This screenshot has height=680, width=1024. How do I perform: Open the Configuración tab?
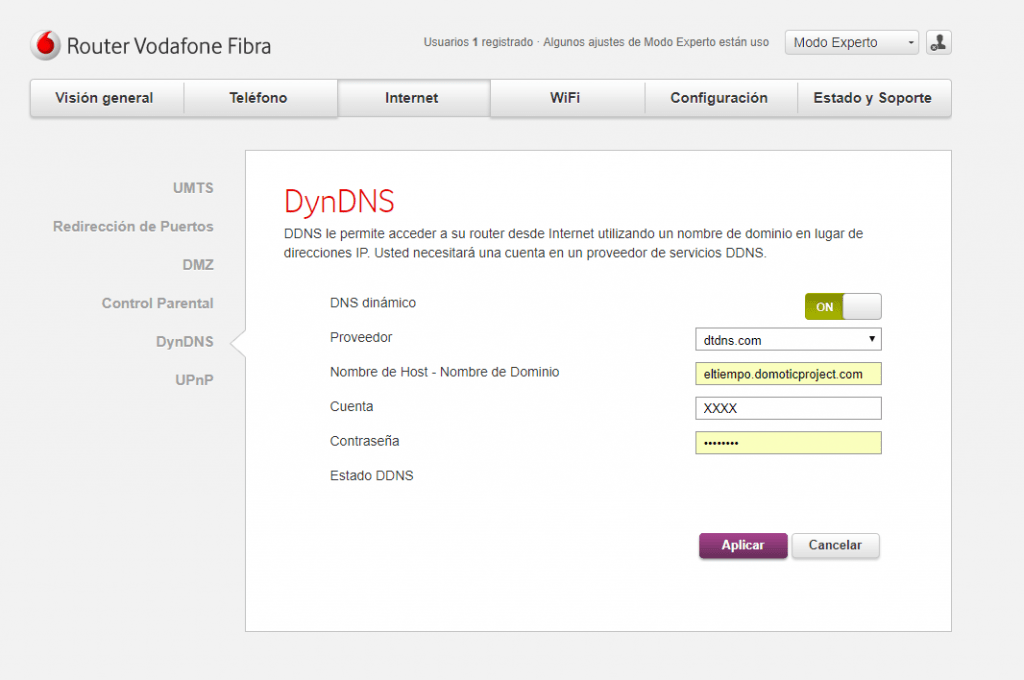(720, 98)
